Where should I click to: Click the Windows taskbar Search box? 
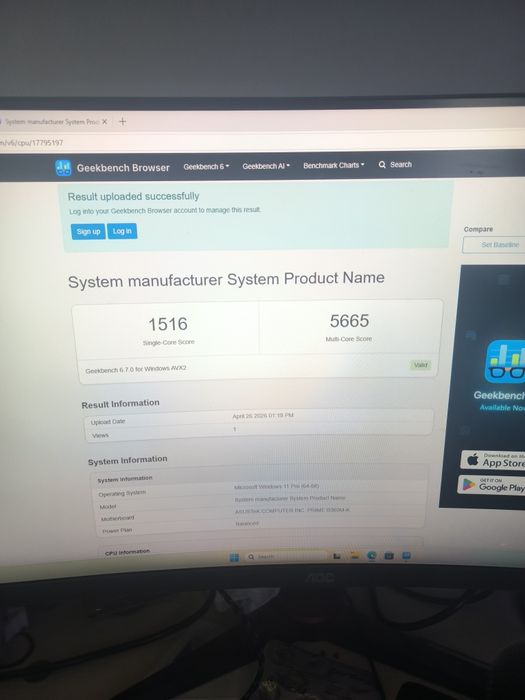286,557
